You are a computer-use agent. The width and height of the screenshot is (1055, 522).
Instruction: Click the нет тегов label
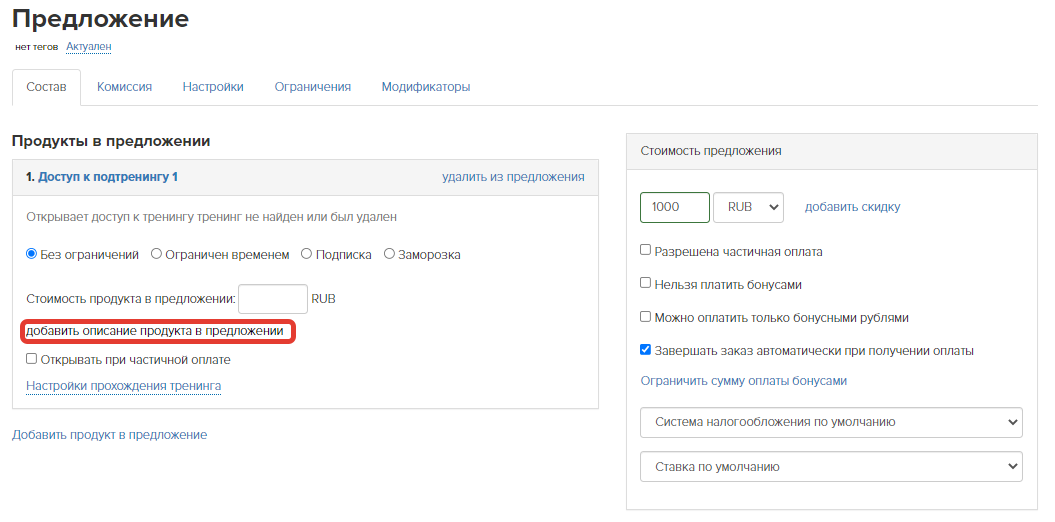(x=36, y=47)
